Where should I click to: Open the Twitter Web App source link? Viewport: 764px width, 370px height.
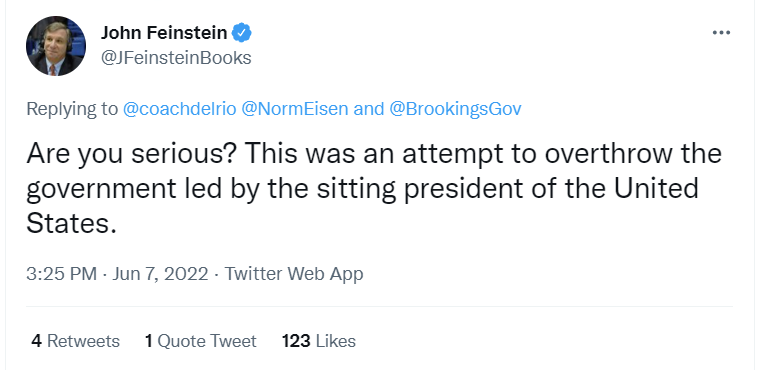click(x=294, y=274)
